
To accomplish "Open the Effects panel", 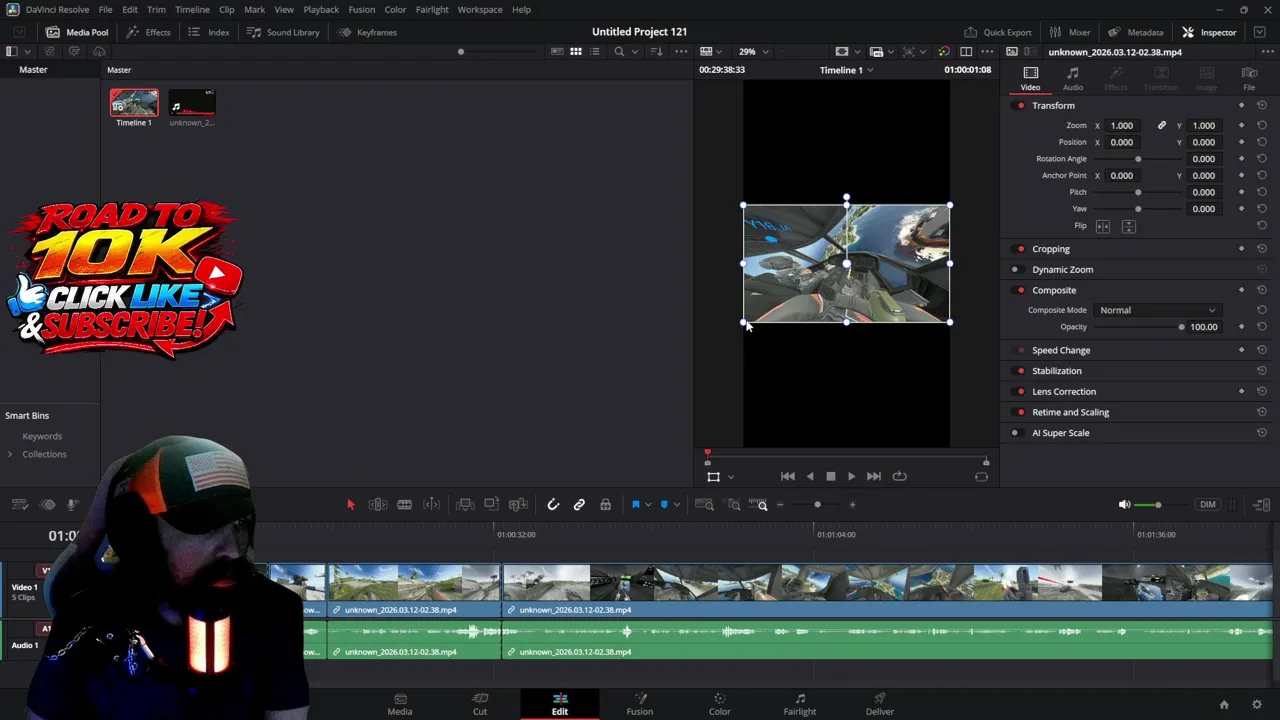I will click(x=148, y=32).
